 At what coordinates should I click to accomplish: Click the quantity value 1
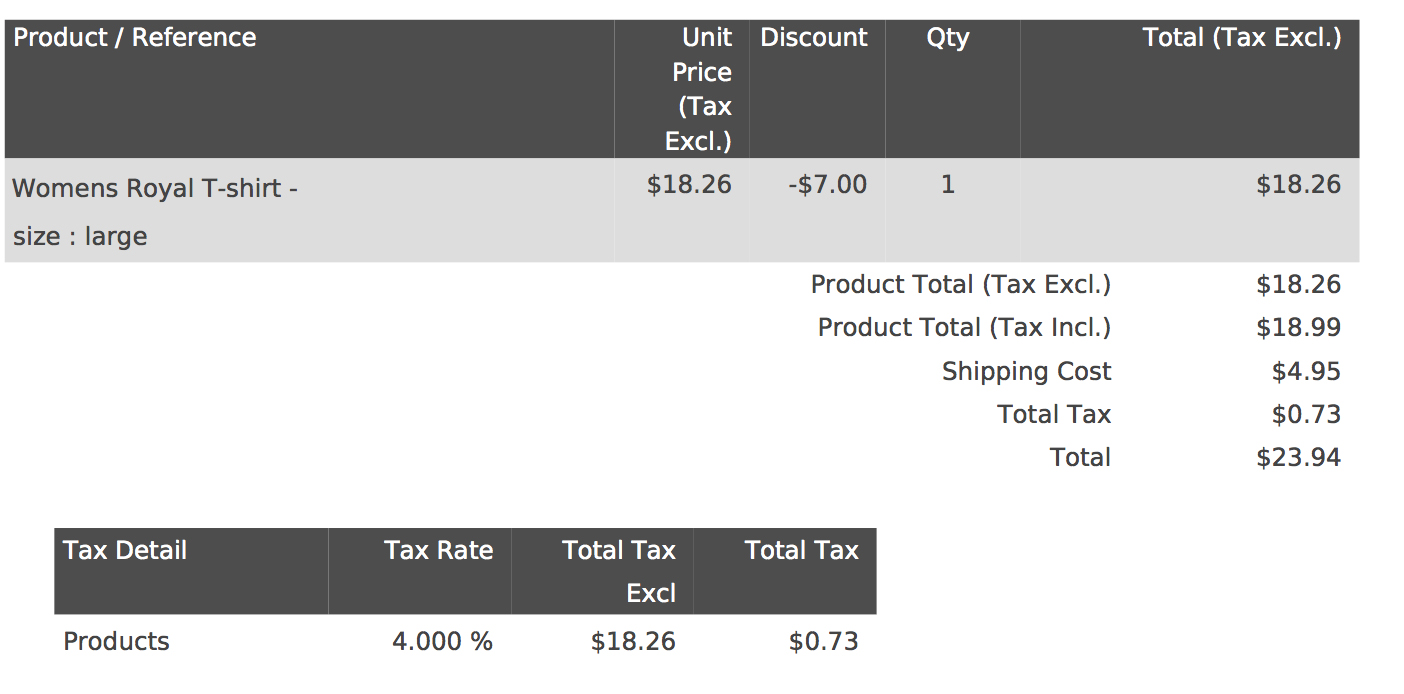tap(948, 185)
